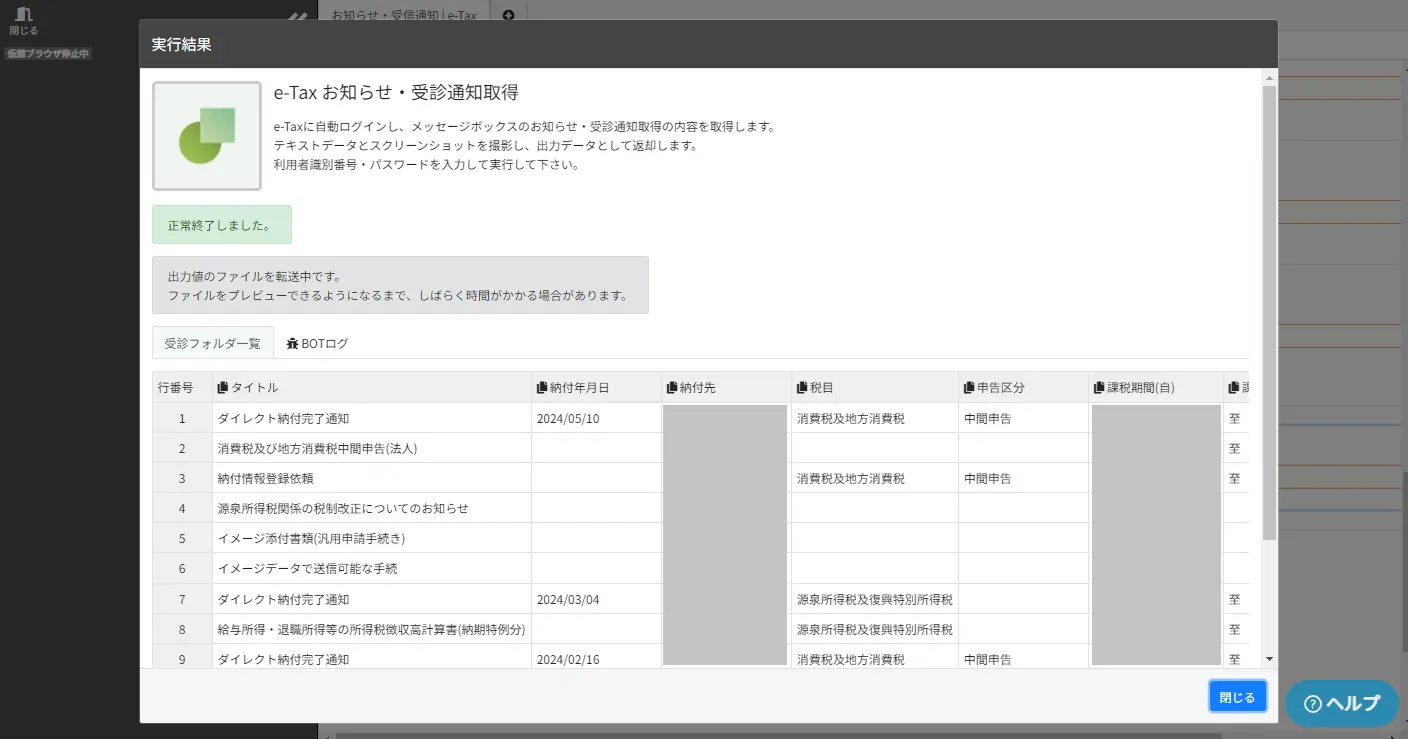Select 源泉所得税関係の税制改正についてのお知らせ cell

coord(372,508)
